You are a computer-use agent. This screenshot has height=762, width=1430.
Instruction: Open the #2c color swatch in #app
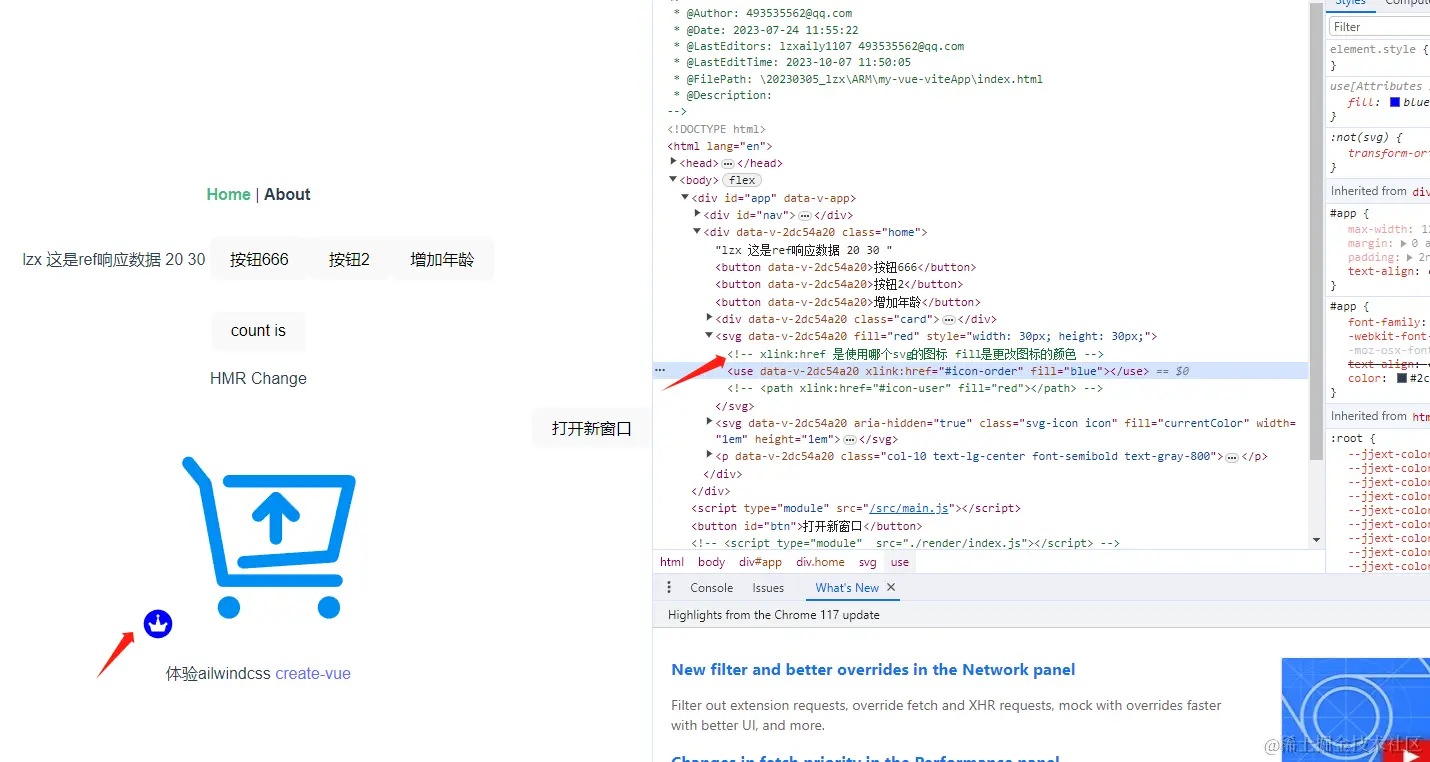1402,378
